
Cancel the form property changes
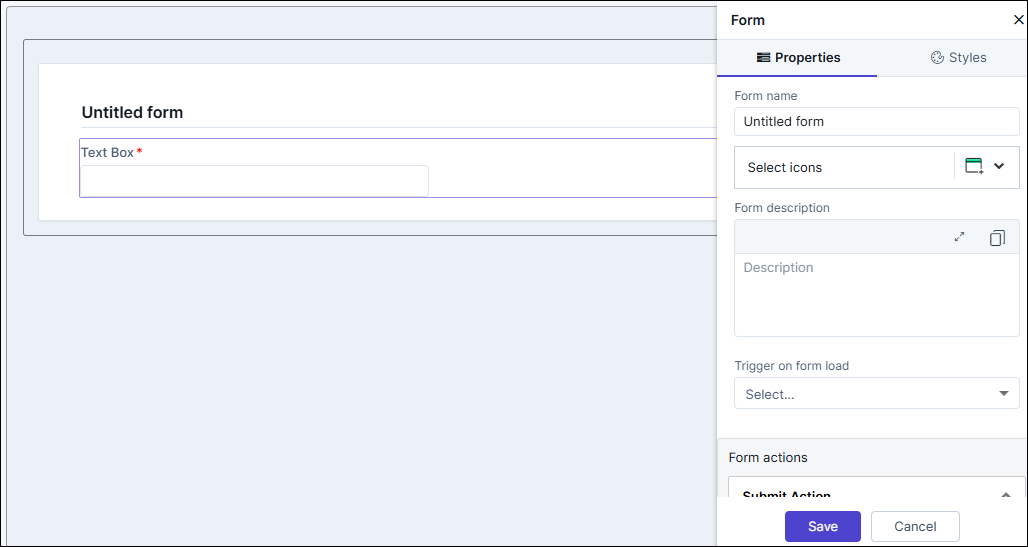pos(915,526)
